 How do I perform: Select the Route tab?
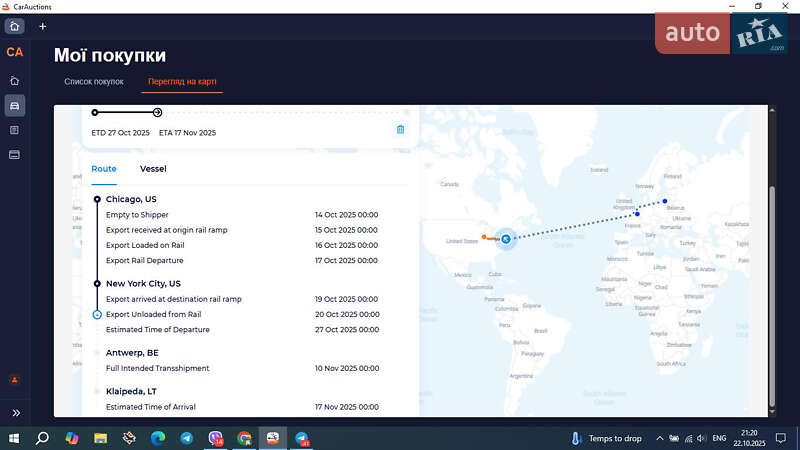104,169
